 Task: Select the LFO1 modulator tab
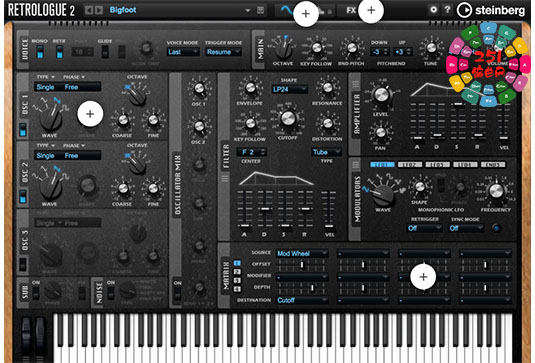pyautogui.click(x=382, y=165)
